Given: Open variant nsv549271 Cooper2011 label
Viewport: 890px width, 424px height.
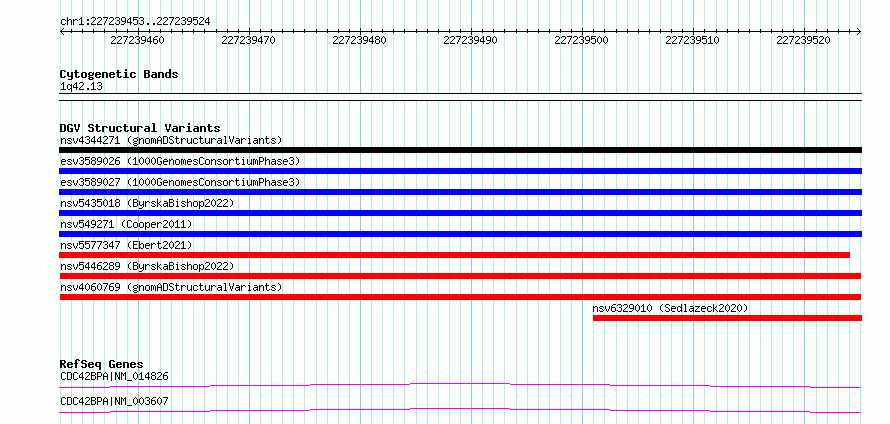Looking at the screenshot, I should coord(126,224).
